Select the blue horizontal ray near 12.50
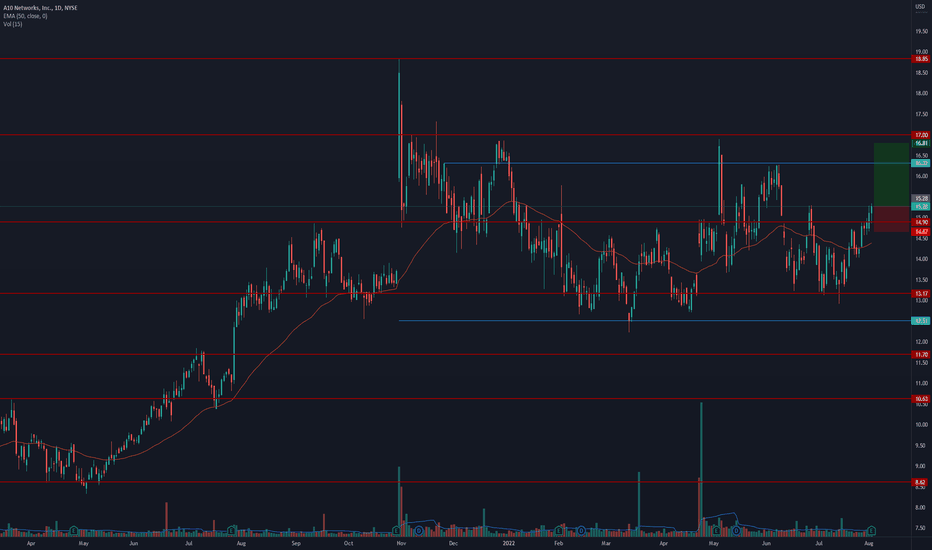 654,320
